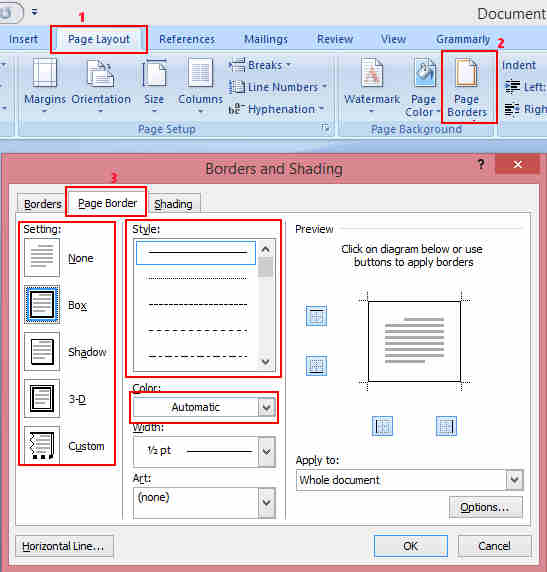
Task: Click Style list scroll up arrow
Action: tap(266, 250)
